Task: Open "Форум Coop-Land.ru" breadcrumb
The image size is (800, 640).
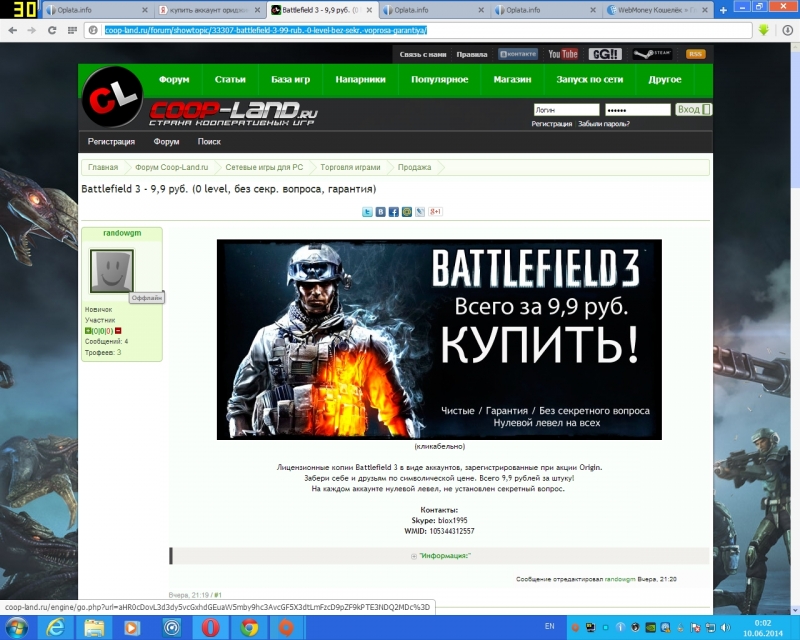Action: (171, 167)
